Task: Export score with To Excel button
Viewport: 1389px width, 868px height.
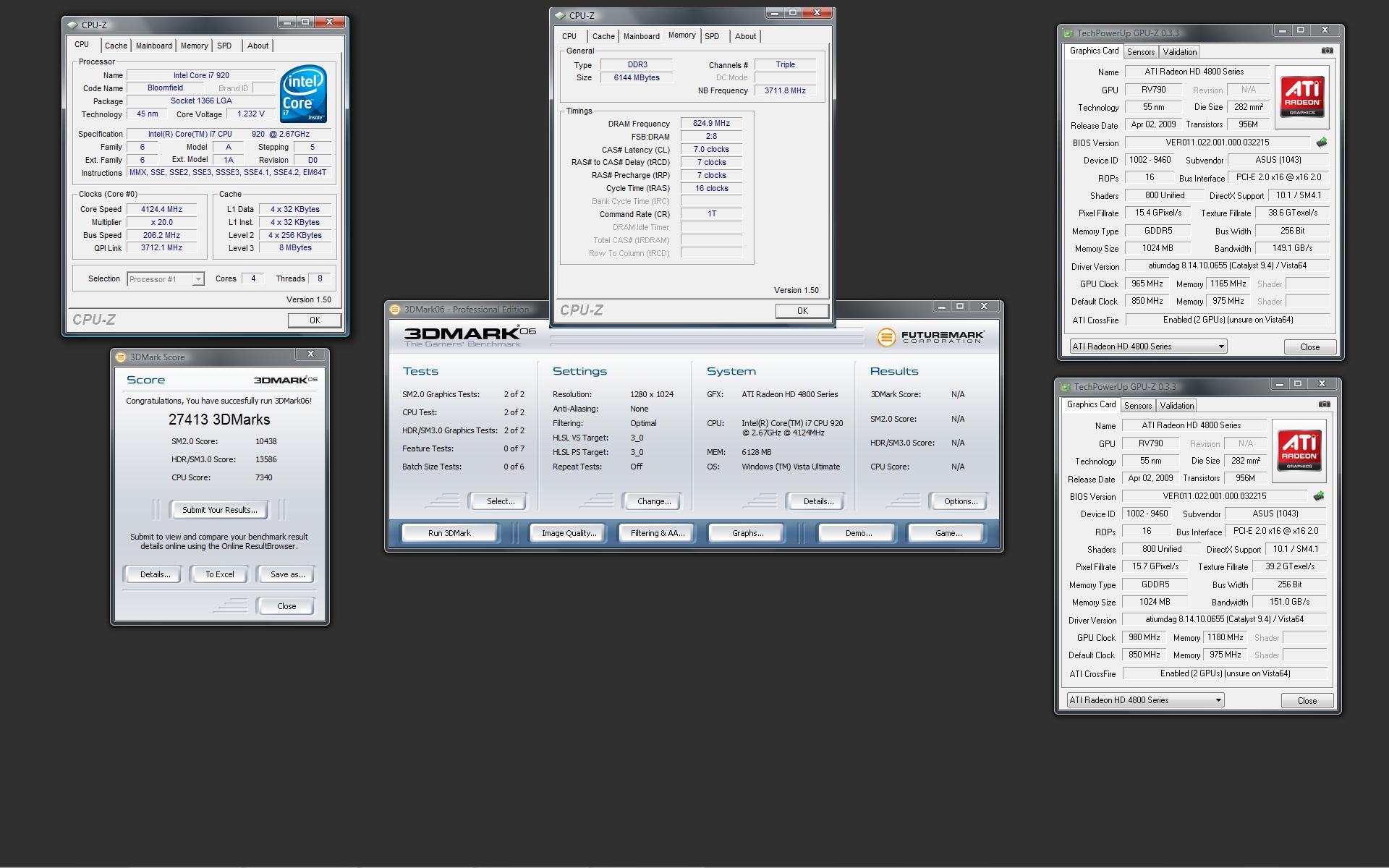Action: [x=219, y=574]
